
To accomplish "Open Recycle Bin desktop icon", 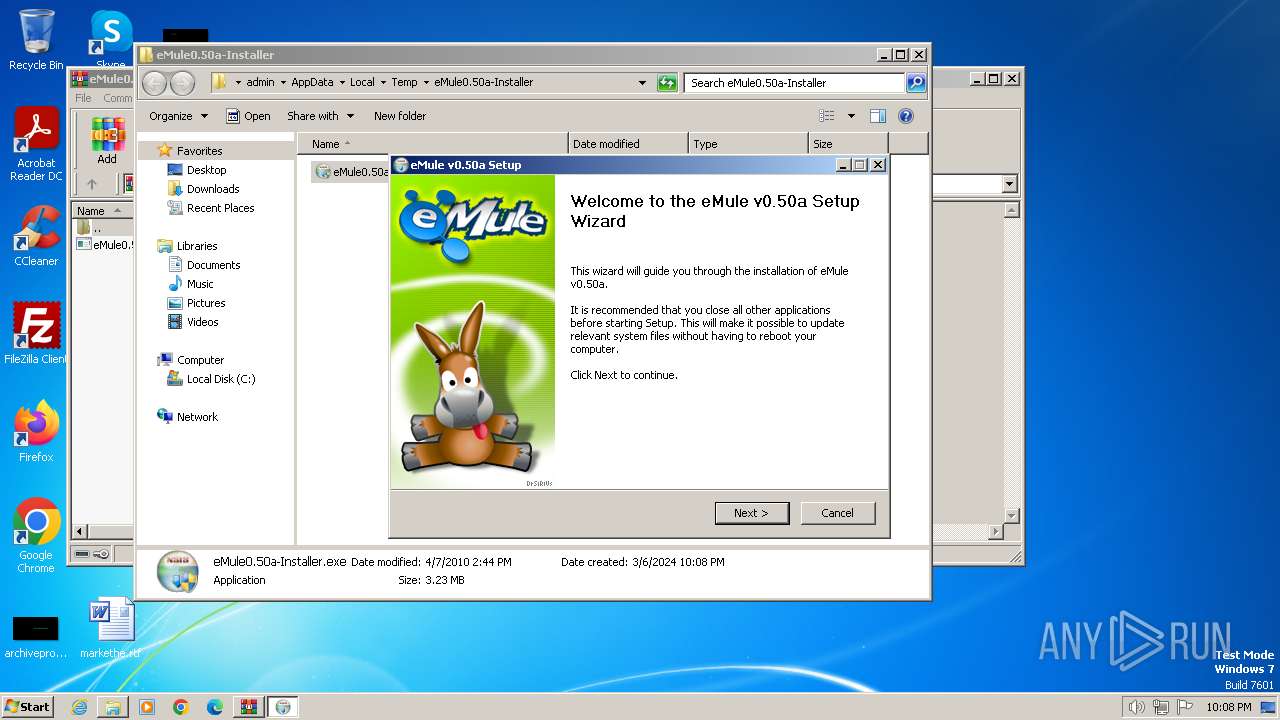I will click(36, 40).
